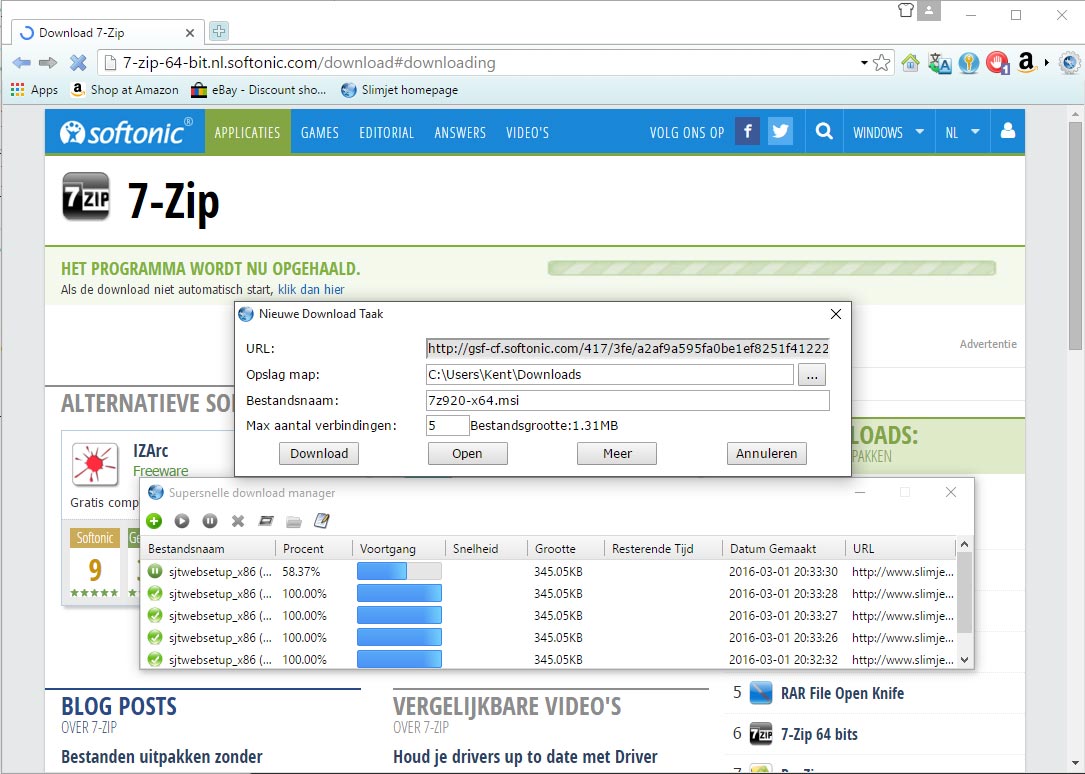Open Softonic Twitter page icon

(x=781, y=131)
